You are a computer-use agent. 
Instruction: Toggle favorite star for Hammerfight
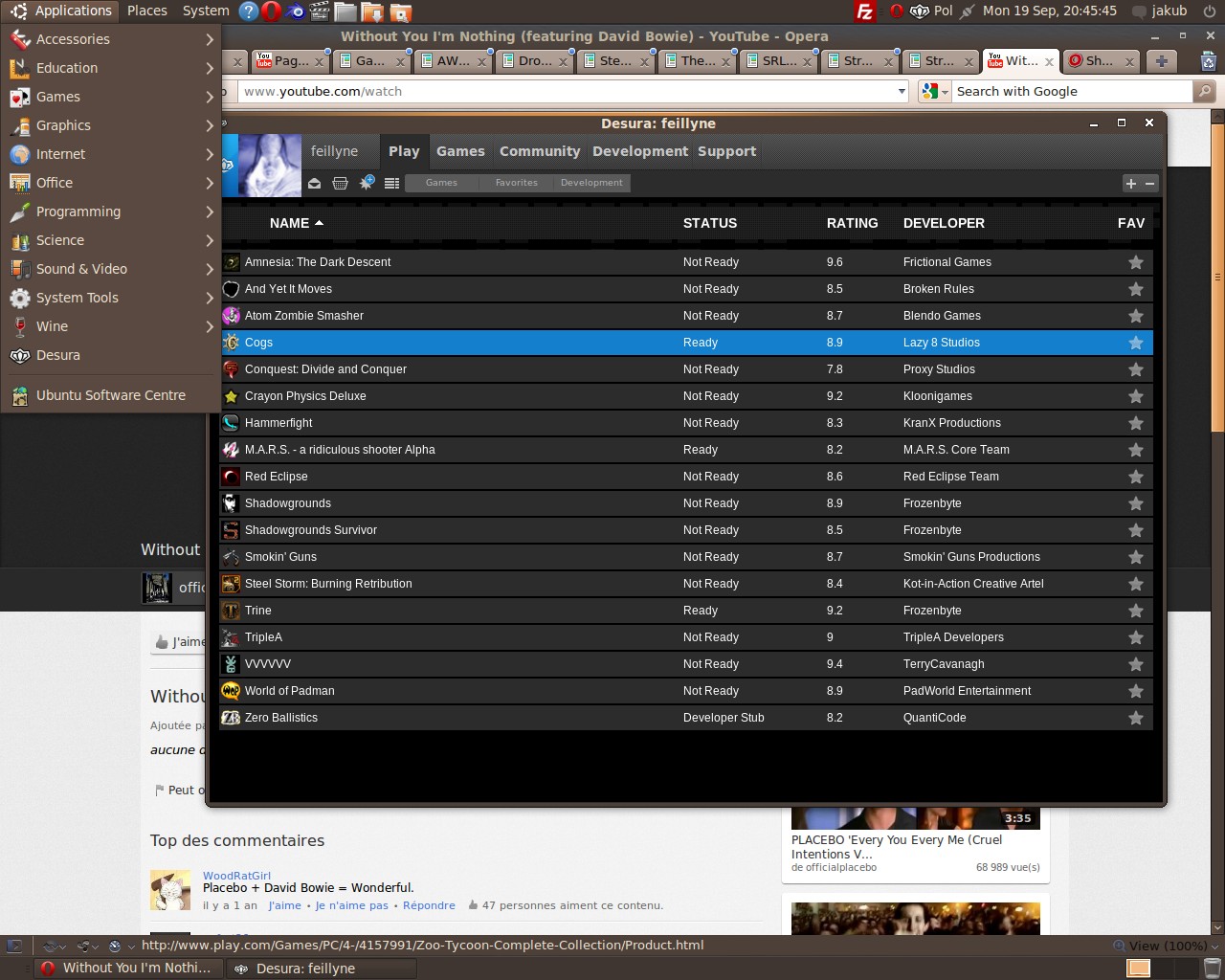tap(1136, 423)
